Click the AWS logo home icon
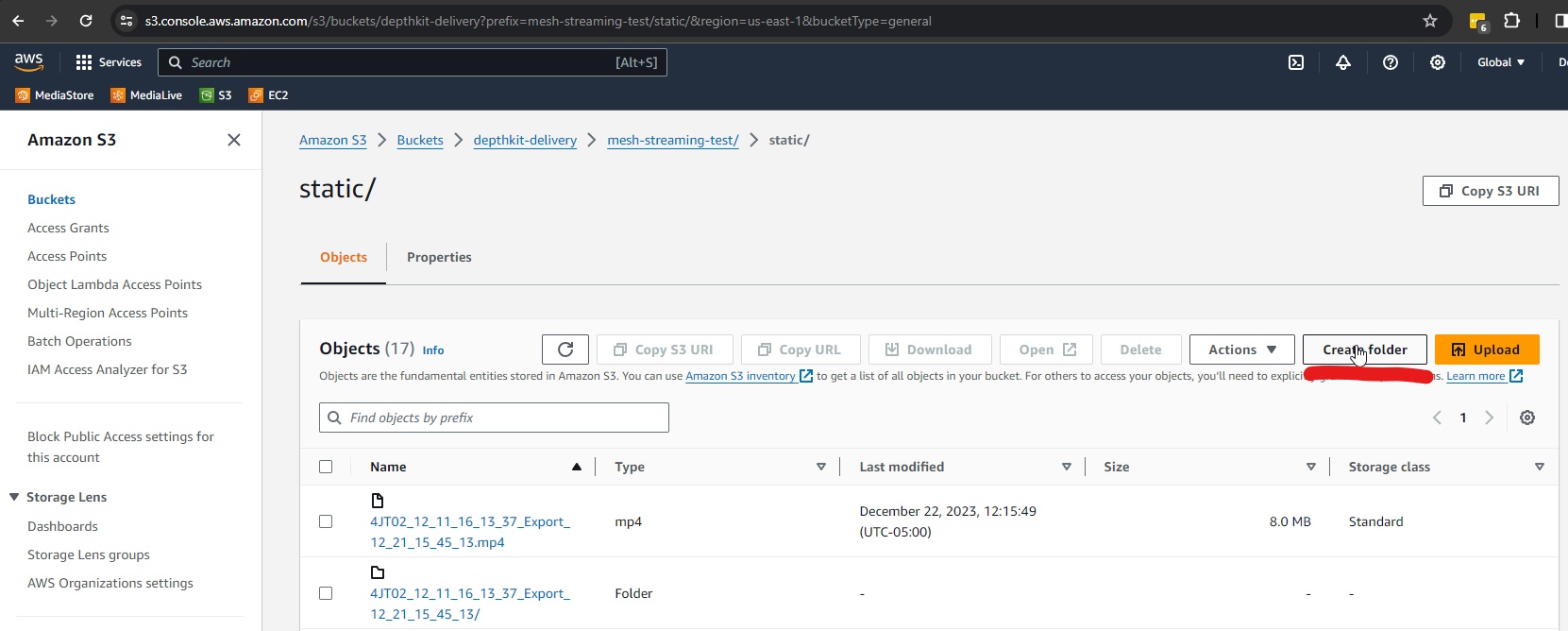1568x631 pixels. coord(28,61)
